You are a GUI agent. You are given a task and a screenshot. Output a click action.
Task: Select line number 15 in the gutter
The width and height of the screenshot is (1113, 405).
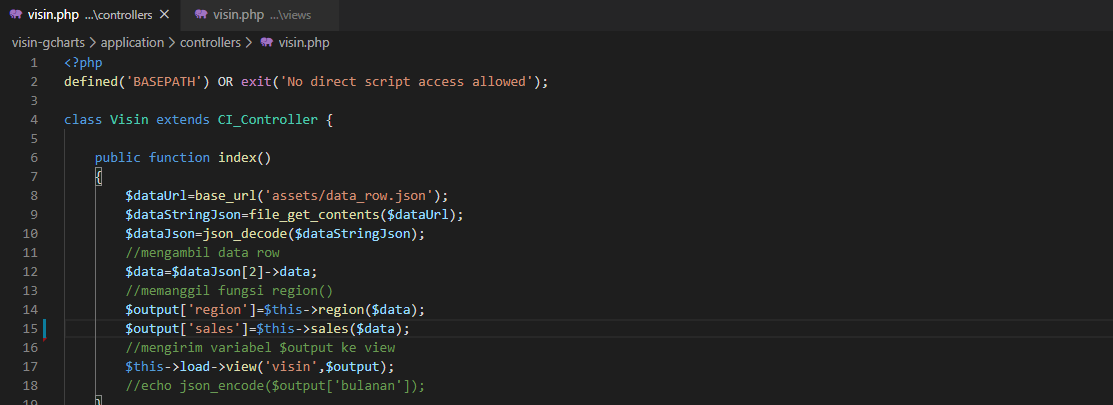(x=31, y=329)
